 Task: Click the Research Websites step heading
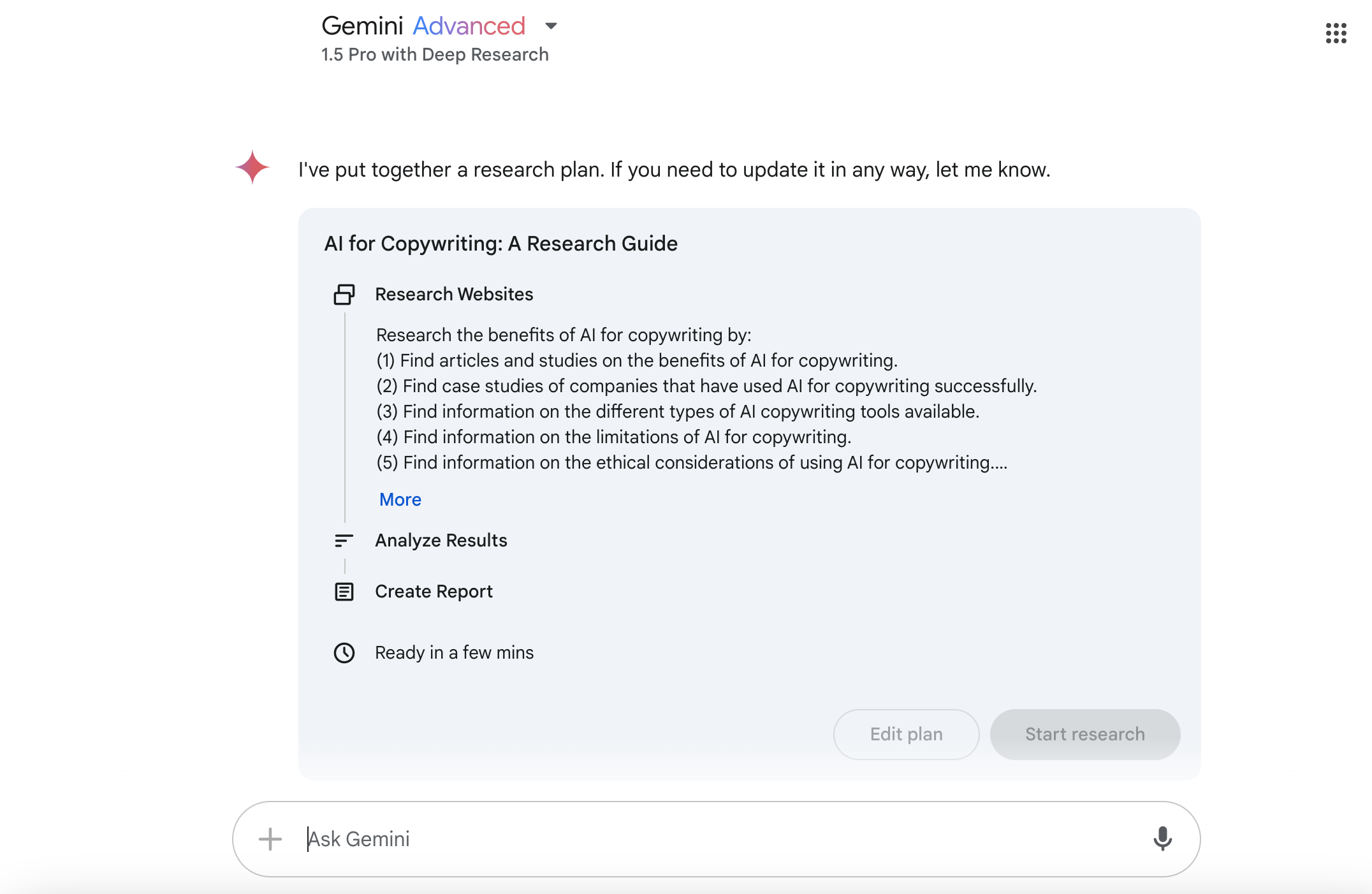pos(454,294)
